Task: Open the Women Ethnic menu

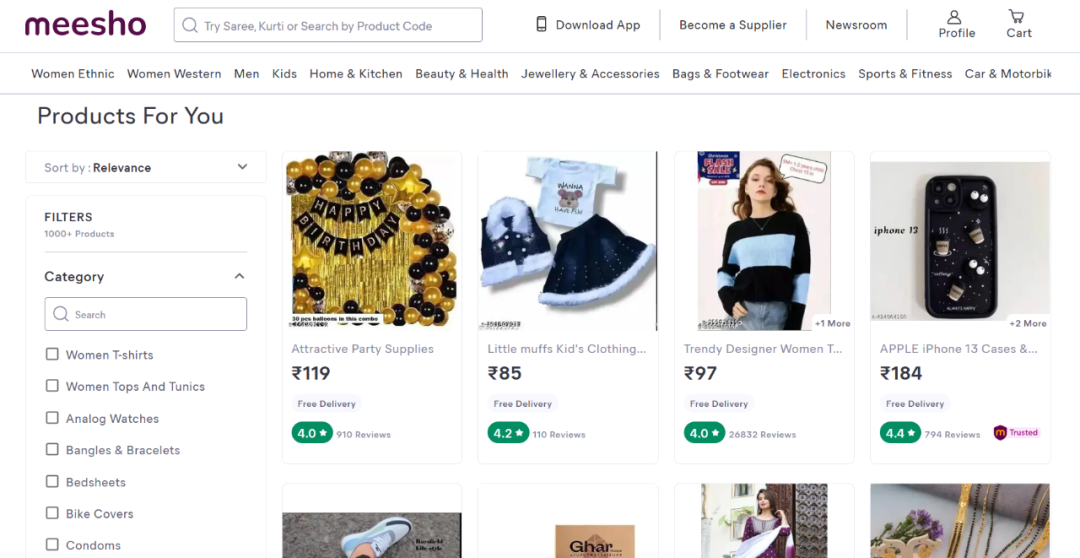Action: pyautogui.click(x=73, y=74)
